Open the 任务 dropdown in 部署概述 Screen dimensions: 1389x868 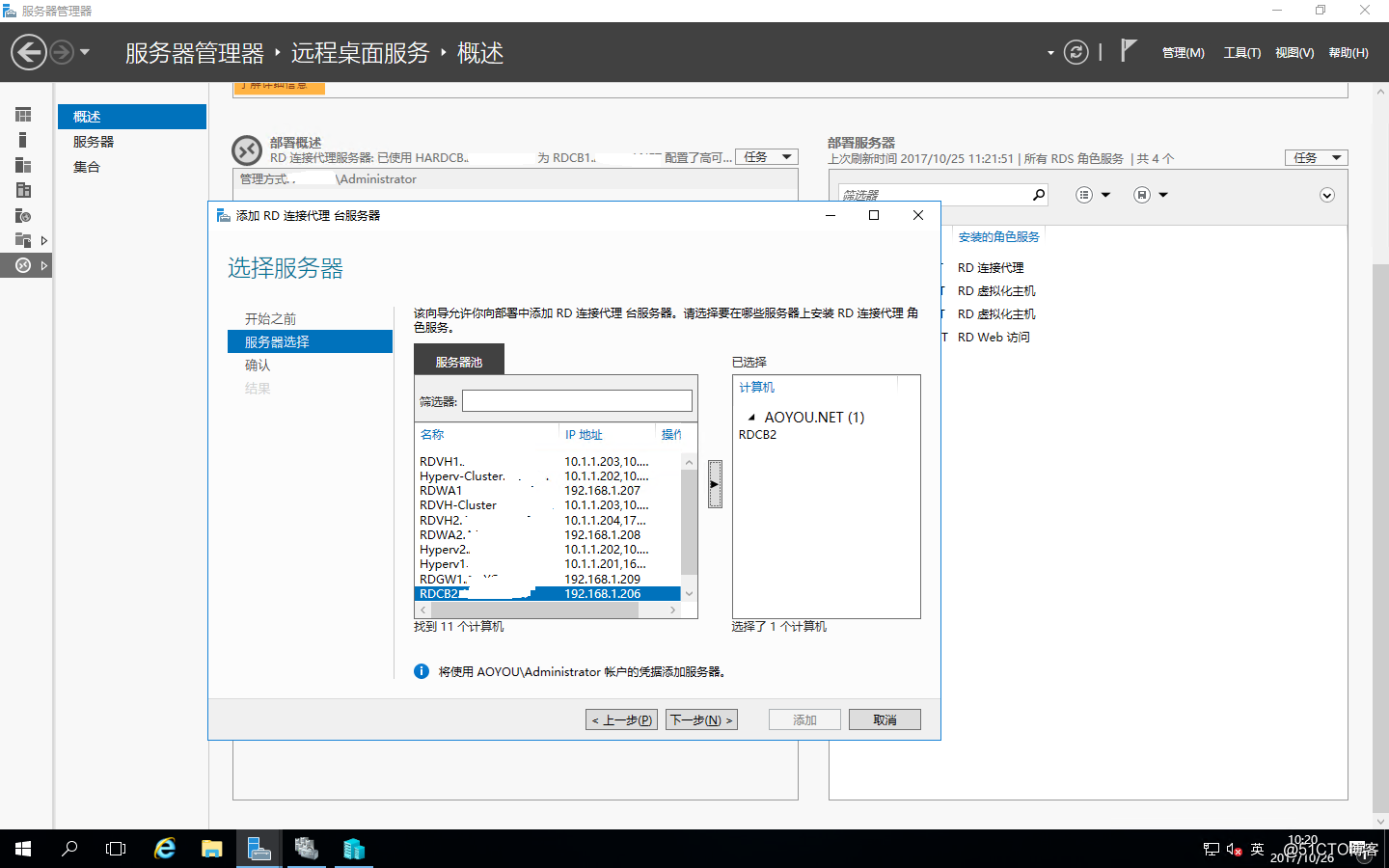[767, 157]
